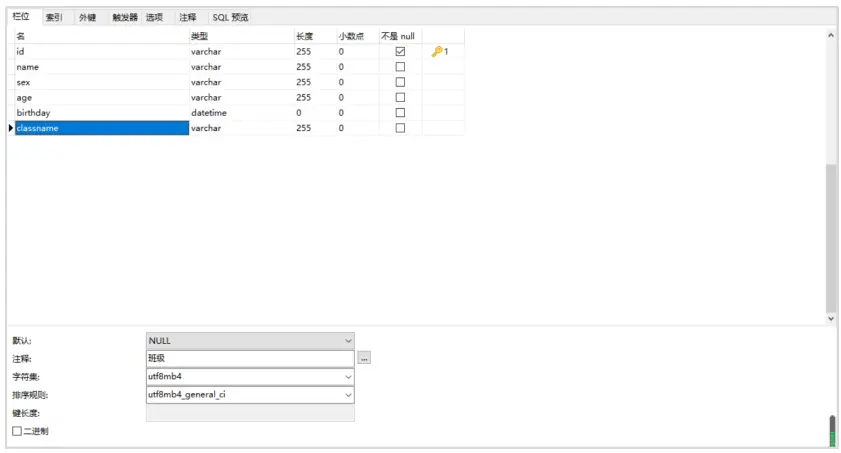The image size is (841, 453).
Task: Switch to the 选项 options tab
Action: (154, 17)
